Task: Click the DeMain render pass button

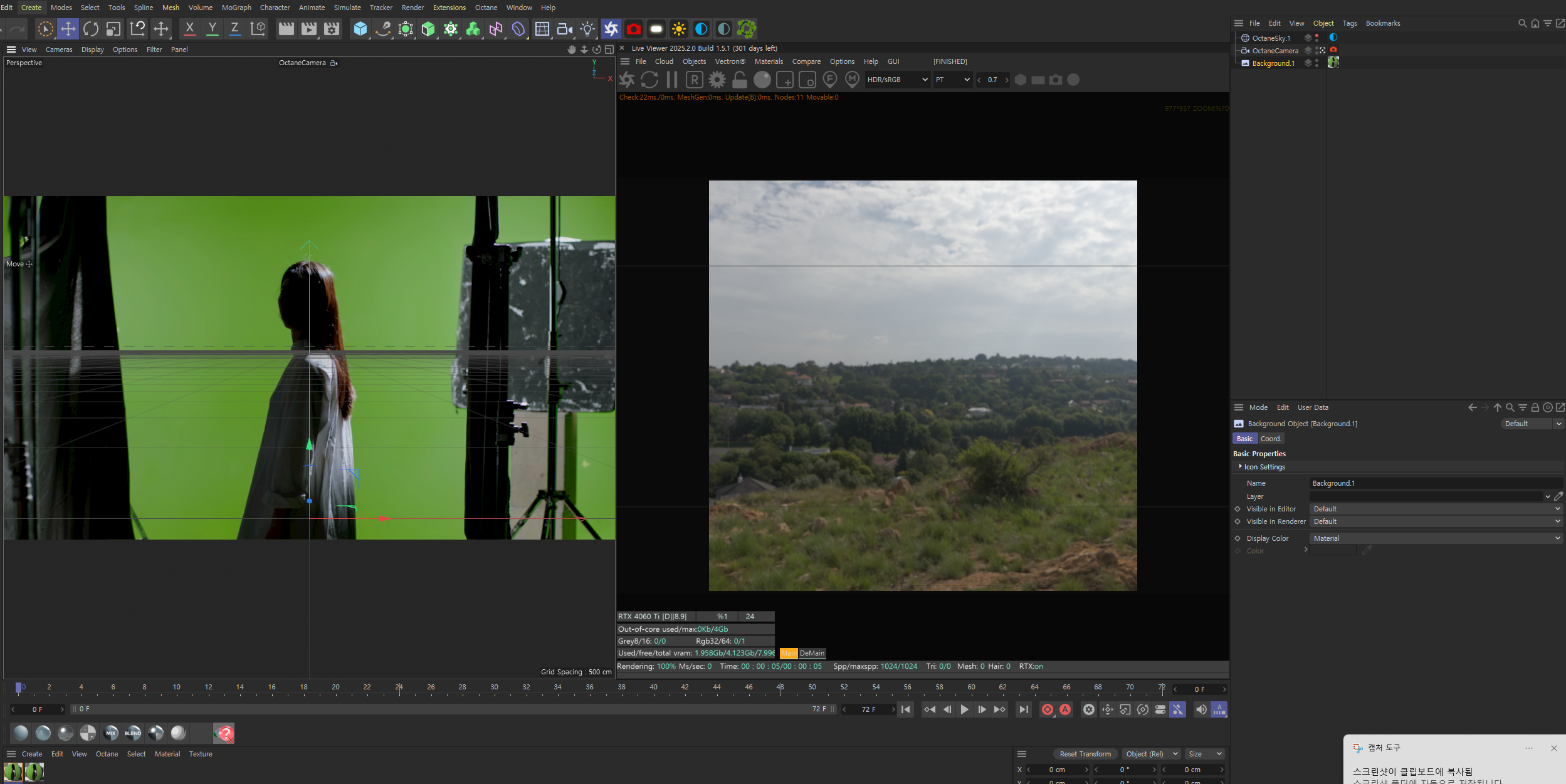Action: [812, 653]
